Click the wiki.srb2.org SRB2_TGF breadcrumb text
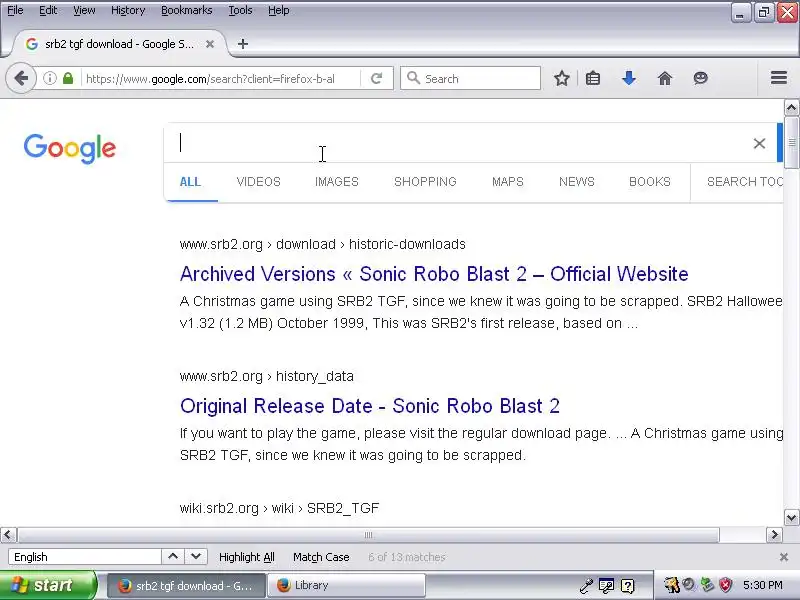This screenshot has width=800, height=600. (279, 508)
